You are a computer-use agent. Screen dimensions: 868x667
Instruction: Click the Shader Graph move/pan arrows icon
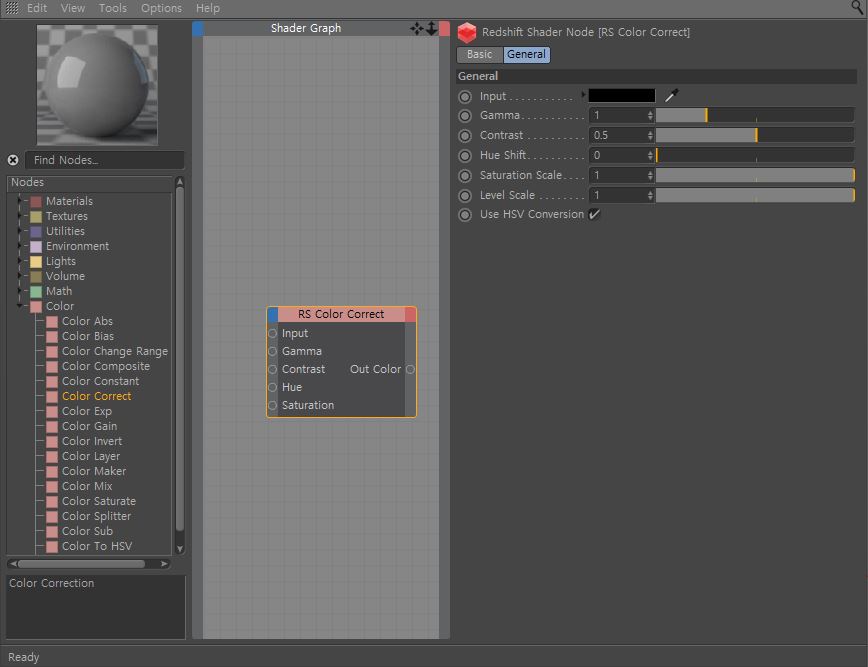click(416, 28)
